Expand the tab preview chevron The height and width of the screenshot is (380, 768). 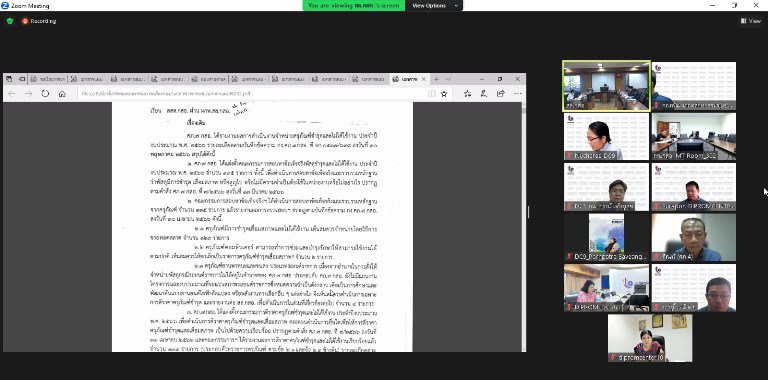pyautogui.click(x=448, y=79)
